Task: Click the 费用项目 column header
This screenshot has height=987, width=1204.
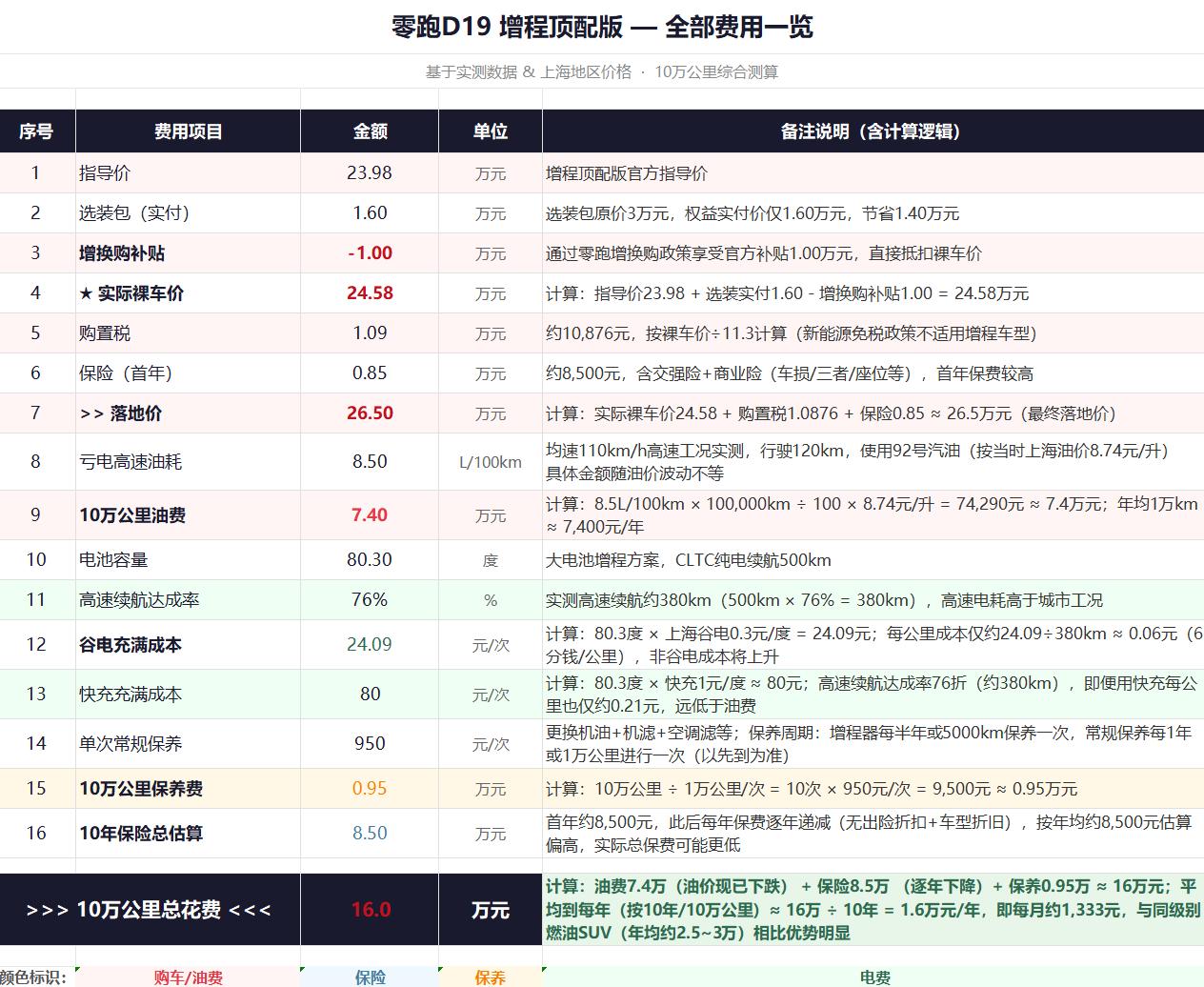Action: (188, 131)
